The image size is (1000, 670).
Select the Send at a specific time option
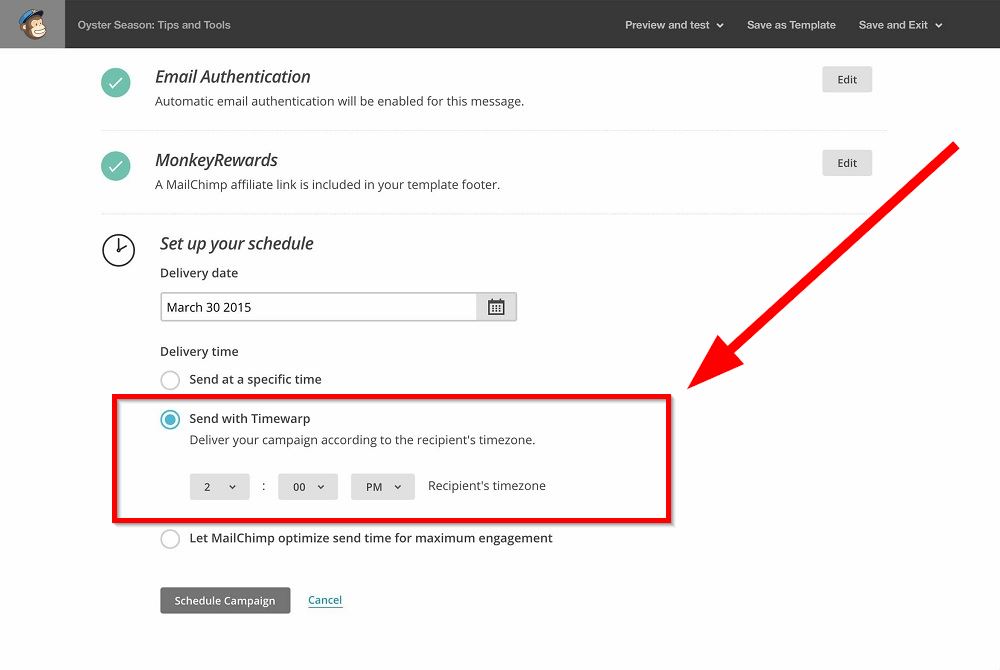(170, 380)
